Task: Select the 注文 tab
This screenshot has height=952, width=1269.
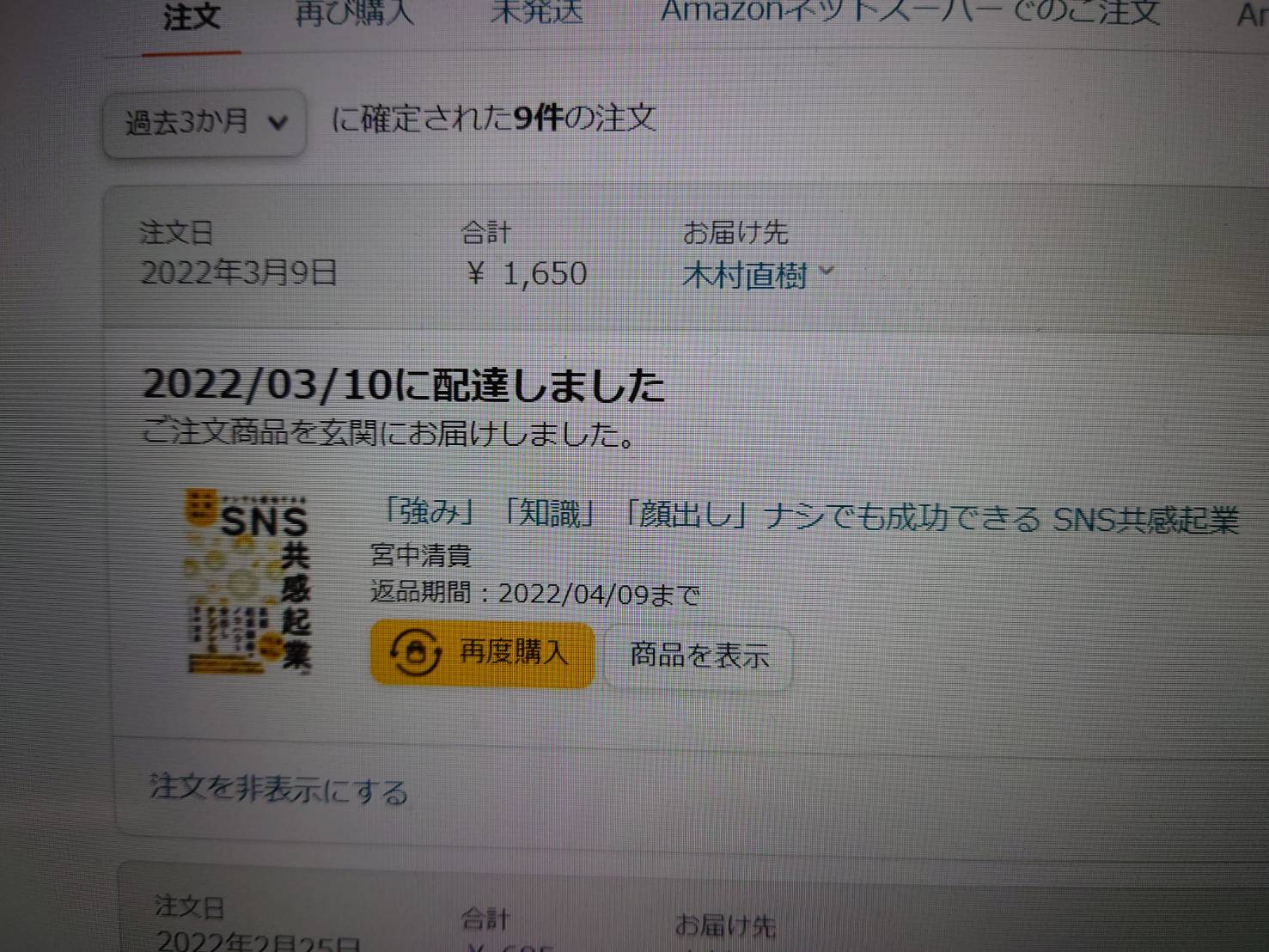Action: [x=192, y=17]
